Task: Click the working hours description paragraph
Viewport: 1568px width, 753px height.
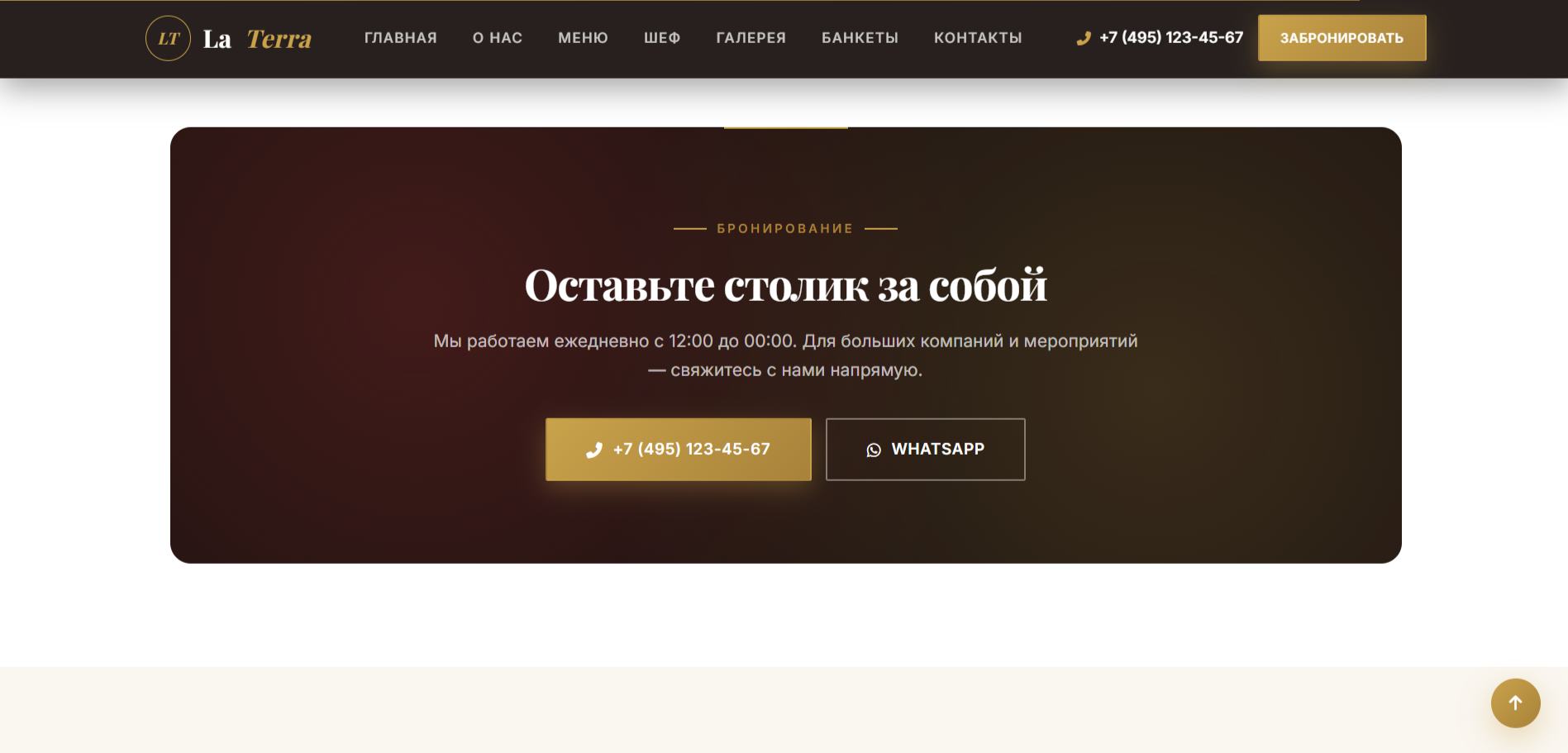Action: coord(785,355)
